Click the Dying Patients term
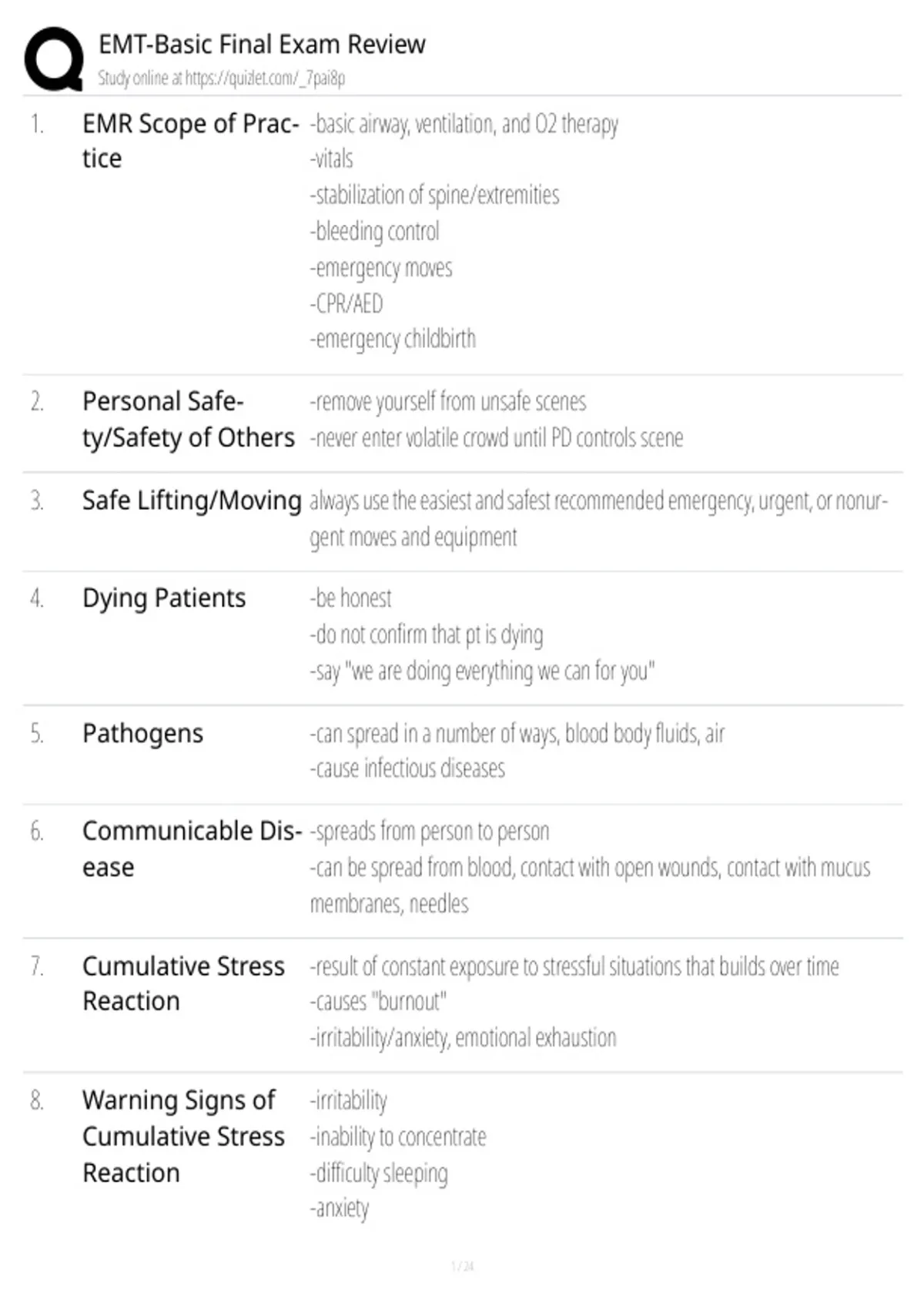The height and width of the screenshot is (1309, 924). (x=164, y=598)
